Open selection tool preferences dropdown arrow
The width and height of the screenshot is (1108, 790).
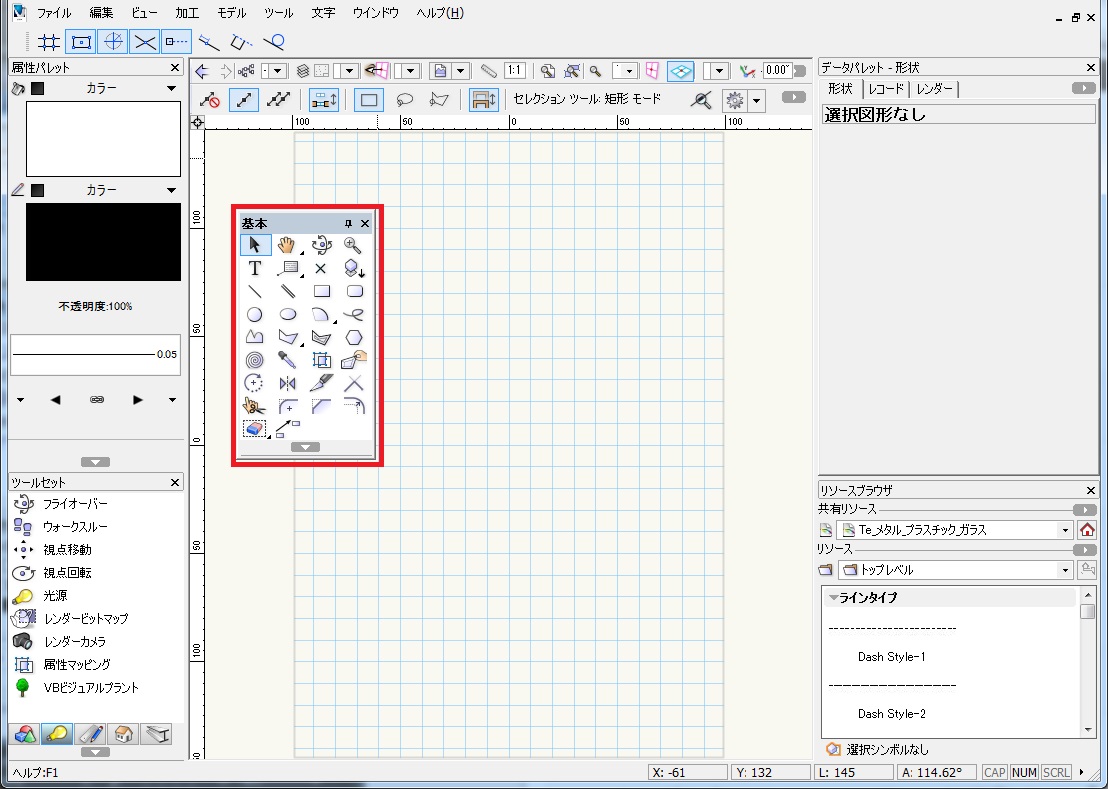757,100
